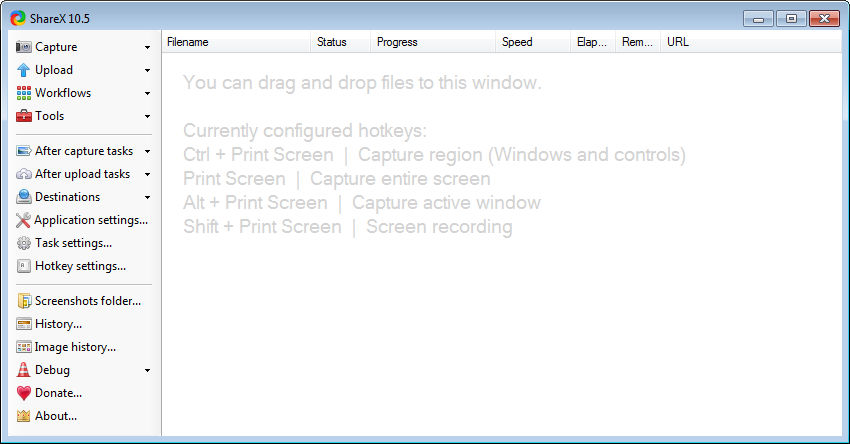Expand the After upload tasks arrow
850x444 pixels.
(x=147, y=175)
